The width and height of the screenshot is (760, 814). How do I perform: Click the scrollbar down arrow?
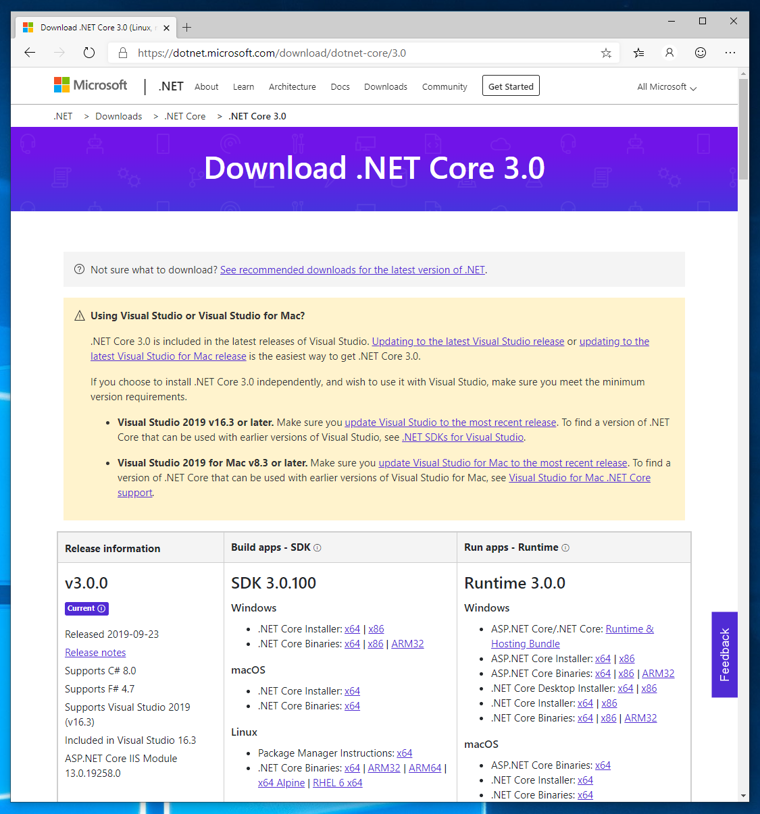tap(743, 796)
